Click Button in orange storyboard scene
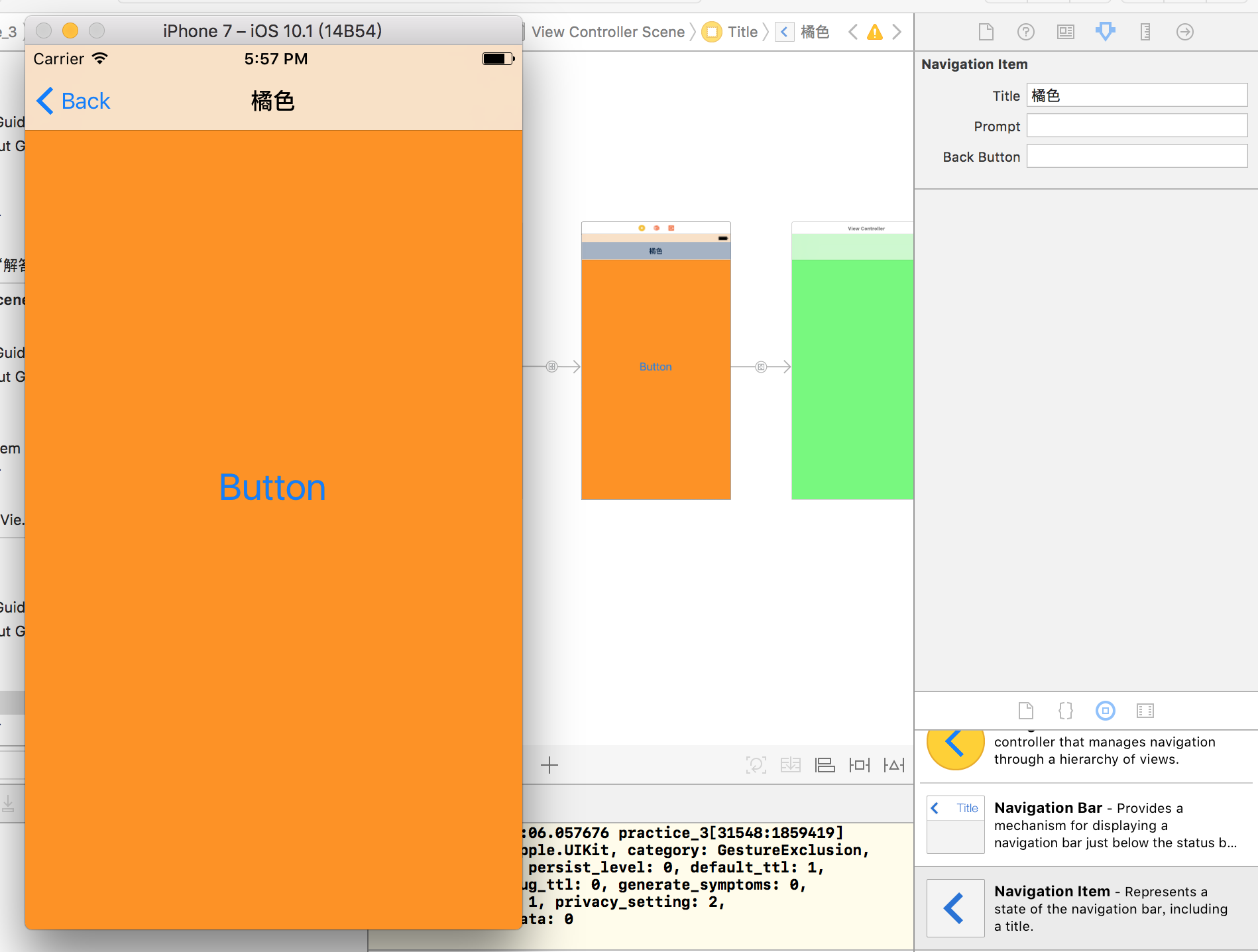Screen dimensions: 1258x952 656,367
